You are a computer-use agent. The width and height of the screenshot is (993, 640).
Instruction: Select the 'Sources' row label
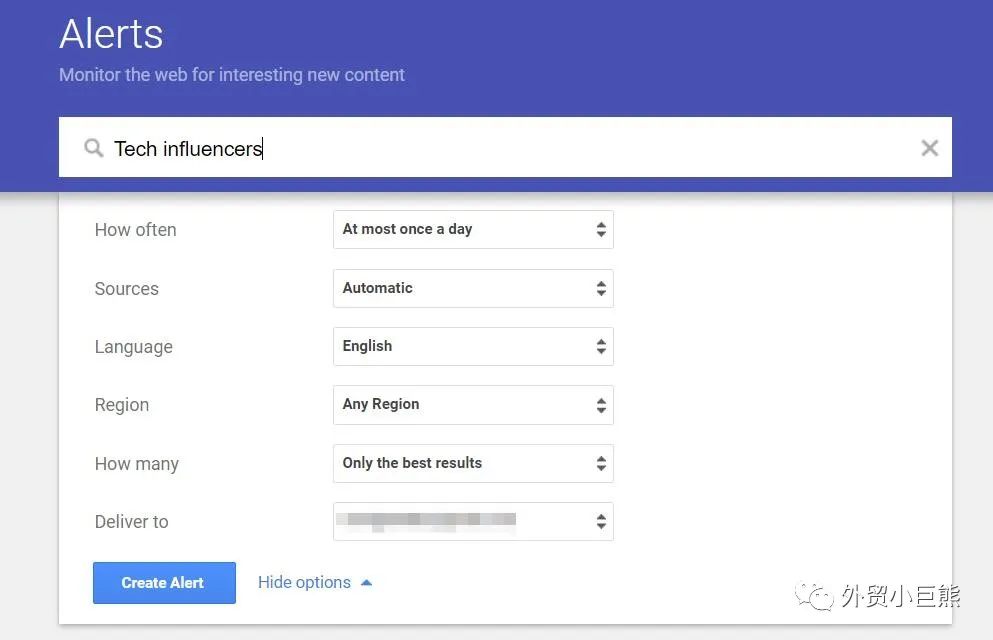point(126,289)
